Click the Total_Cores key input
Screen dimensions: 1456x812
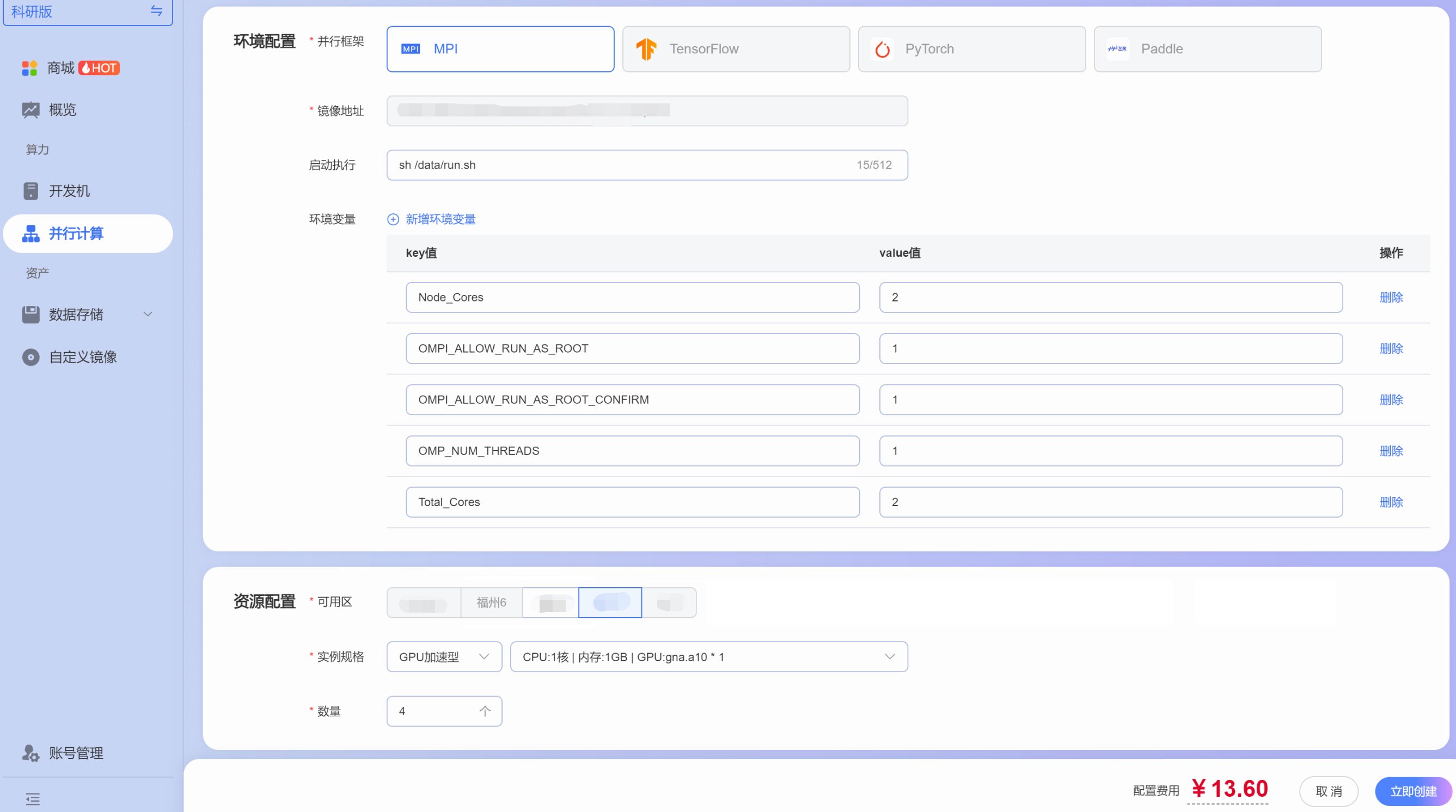point(633,502)
